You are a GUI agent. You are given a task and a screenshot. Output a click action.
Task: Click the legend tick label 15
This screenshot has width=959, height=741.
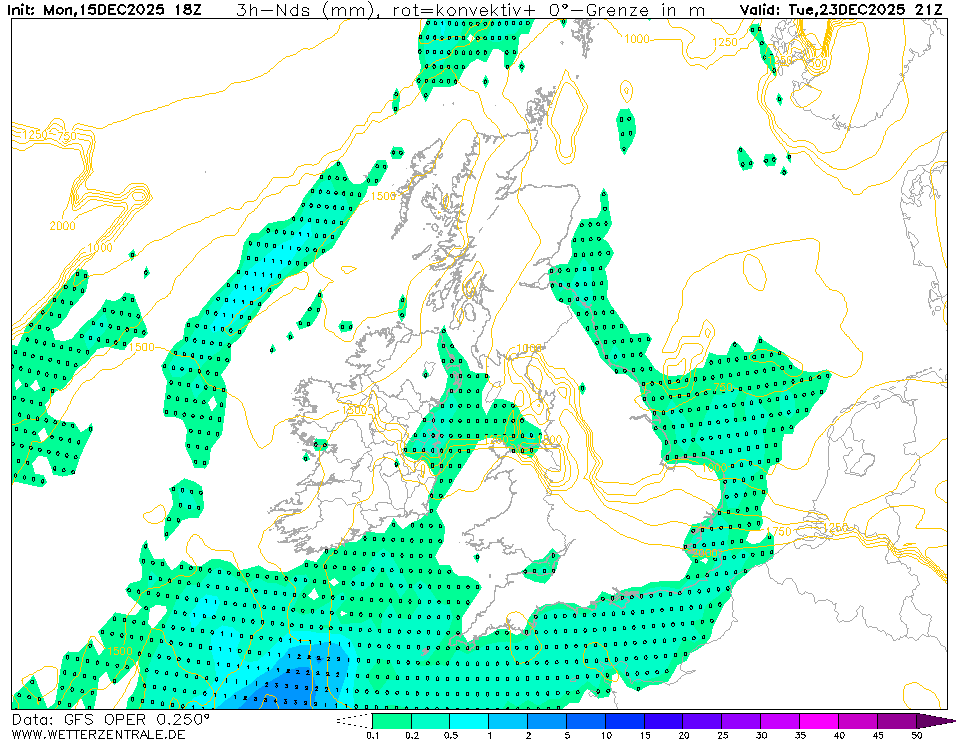644,735
